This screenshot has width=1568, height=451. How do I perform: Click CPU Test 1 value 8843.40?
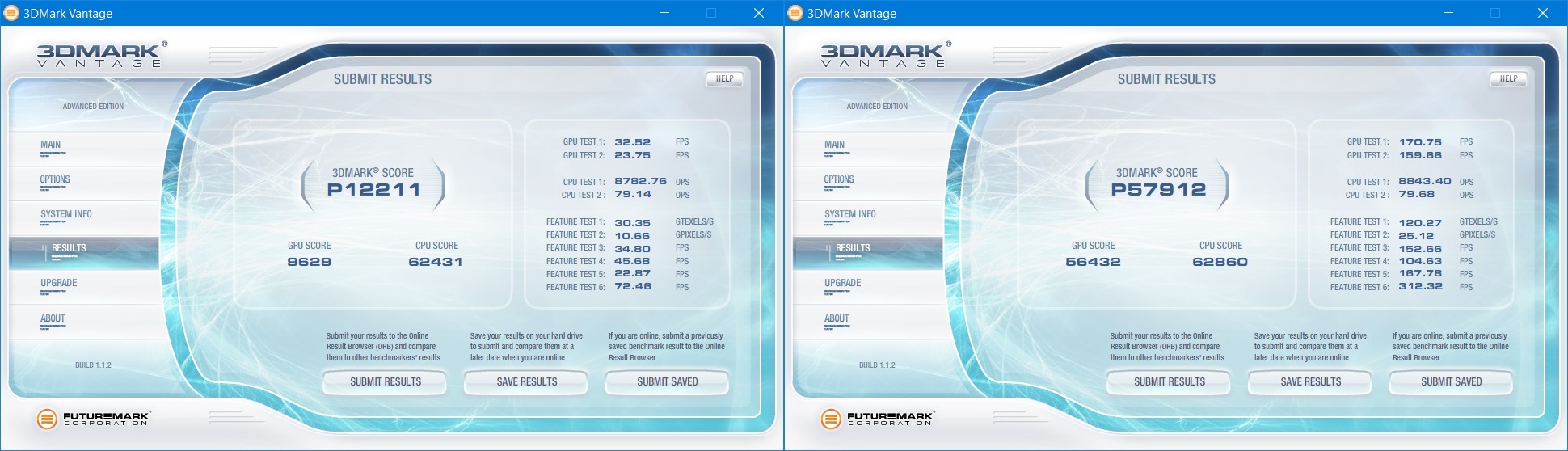(1425, 181)
